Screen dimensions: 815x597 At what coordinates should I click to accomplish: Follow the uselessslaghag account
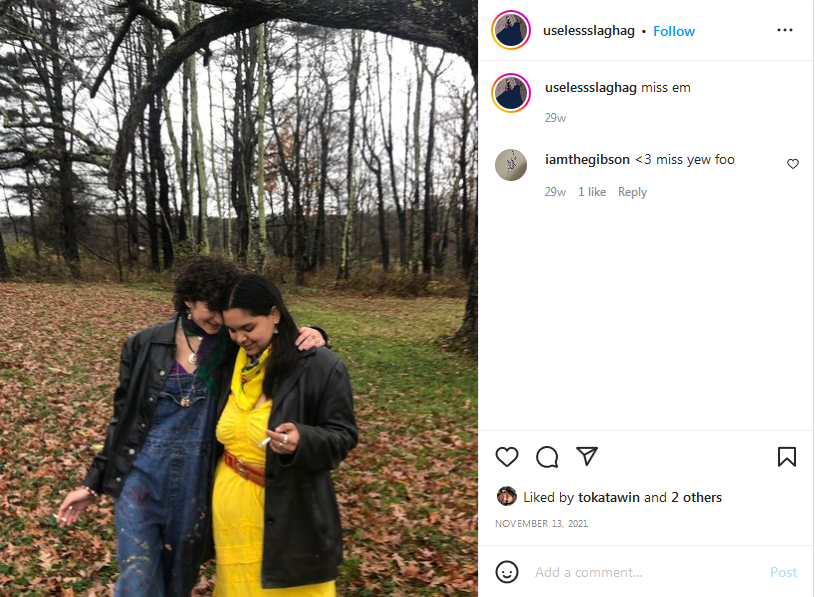click(674, 31)
